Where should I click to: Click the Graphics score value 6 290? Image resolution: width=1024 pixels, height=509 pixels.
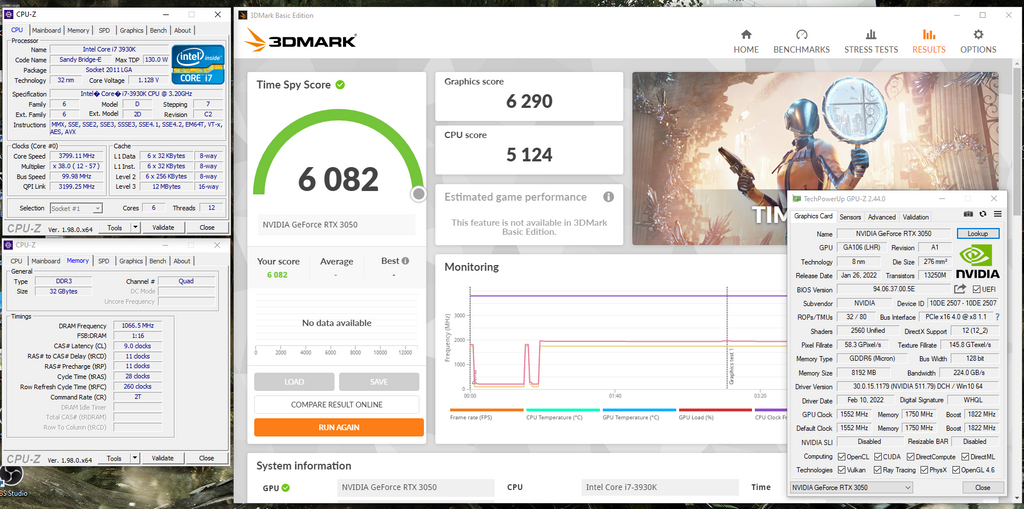pos(529,101)
